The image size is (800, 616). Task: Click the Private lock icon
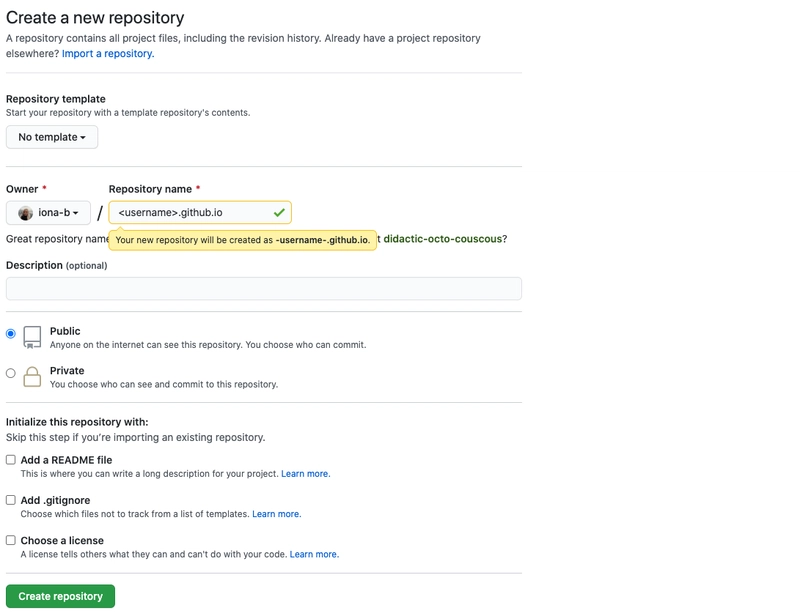point(32,377)
